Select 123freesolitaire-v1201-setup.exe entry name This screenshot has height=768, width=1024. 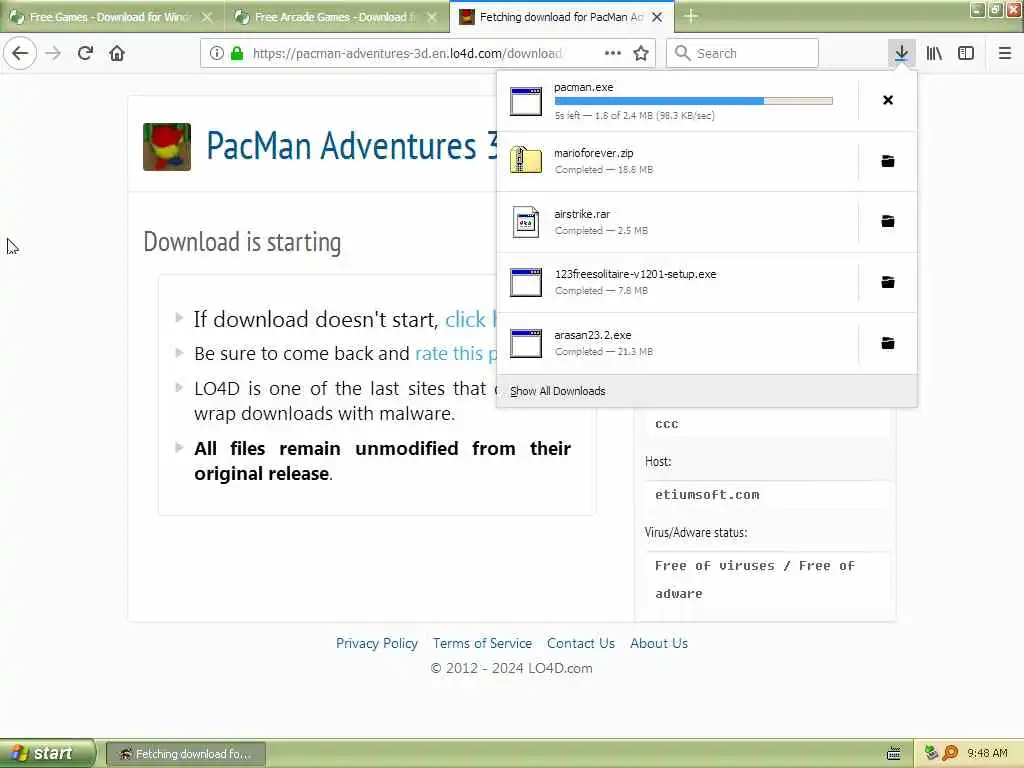pyautogui.click(x=635, y=274)
